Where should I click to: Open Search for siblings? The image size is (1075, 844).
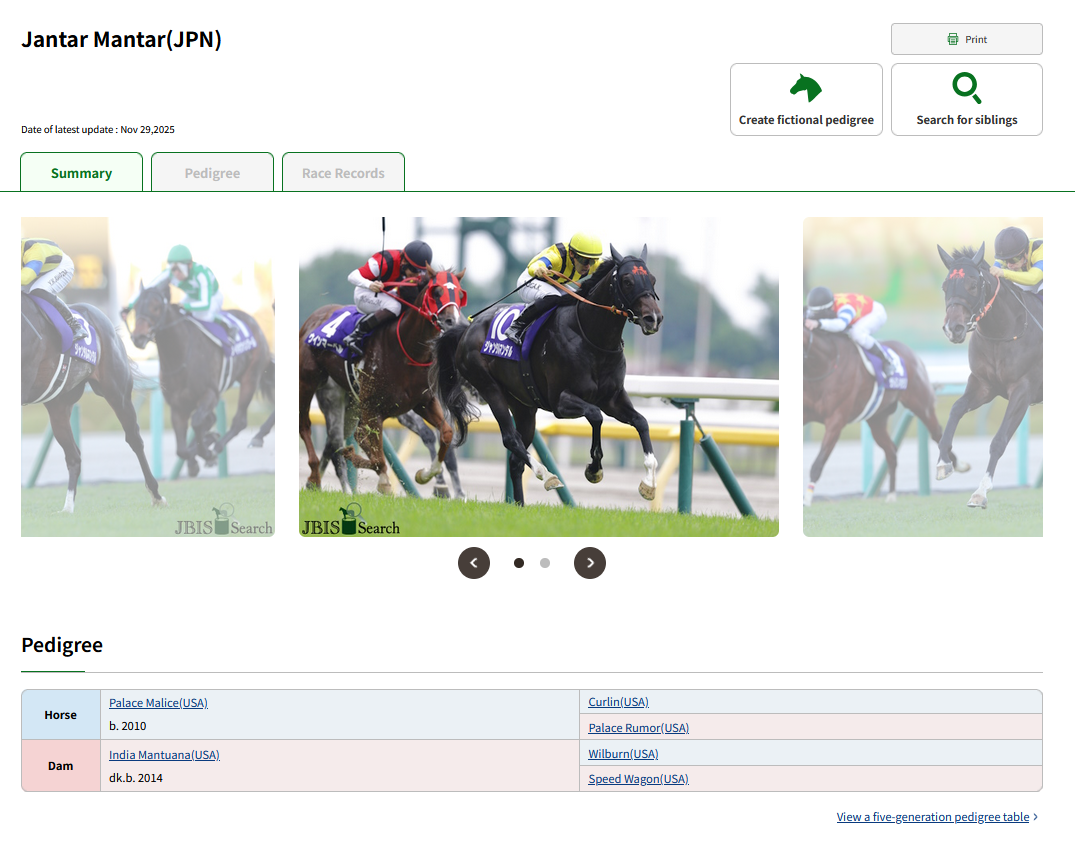tap(967, 99)
